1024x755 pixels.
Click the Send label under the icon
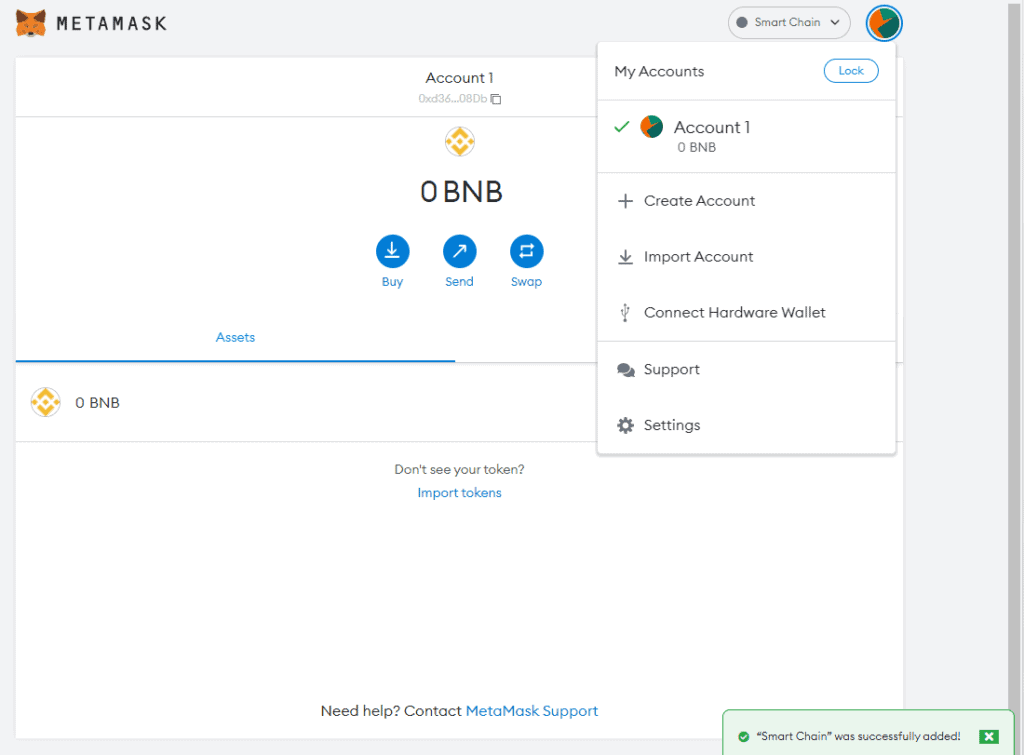460,281
